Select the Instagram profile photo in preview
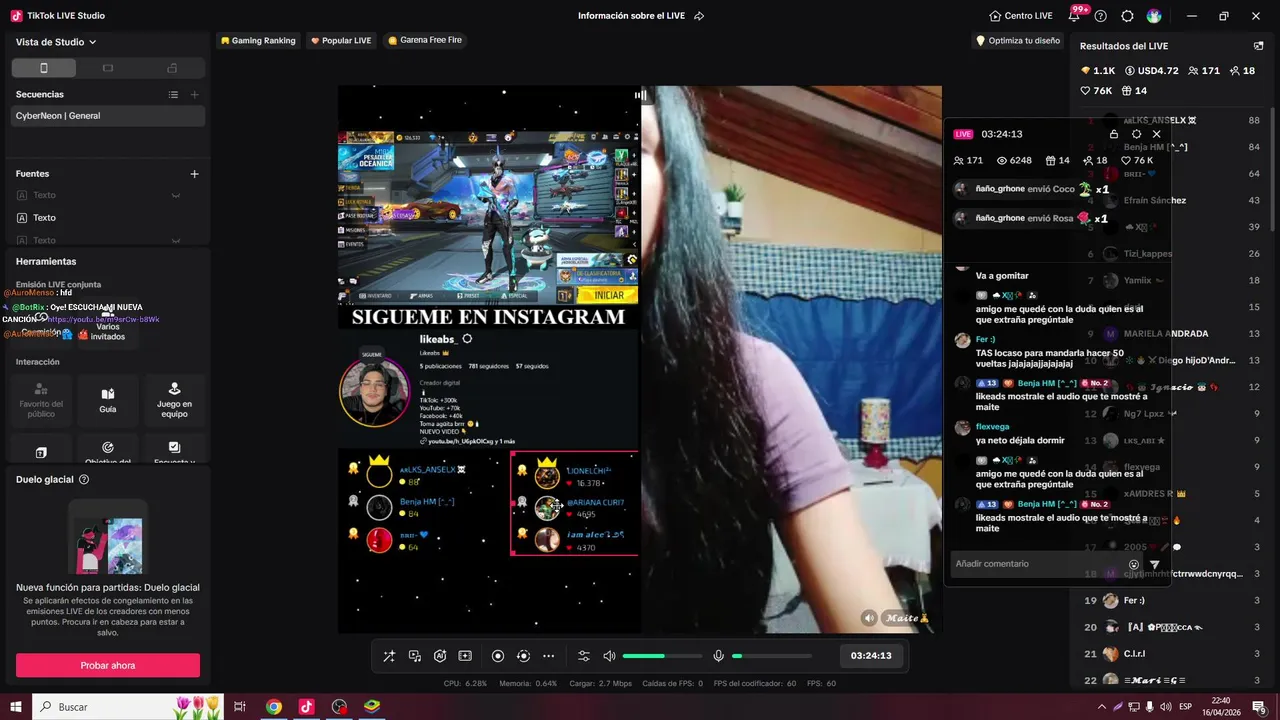 375,391
